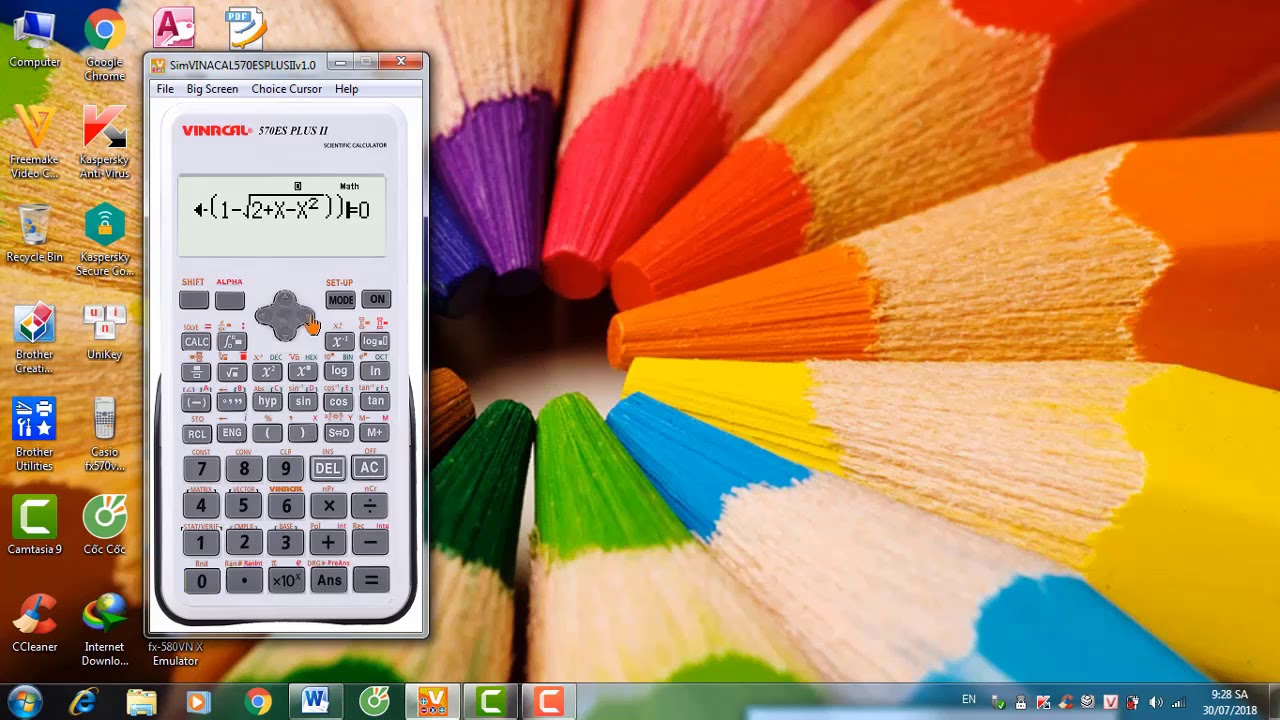
Task: Tap the S⇔D conversion key
Action: (339, 433)
